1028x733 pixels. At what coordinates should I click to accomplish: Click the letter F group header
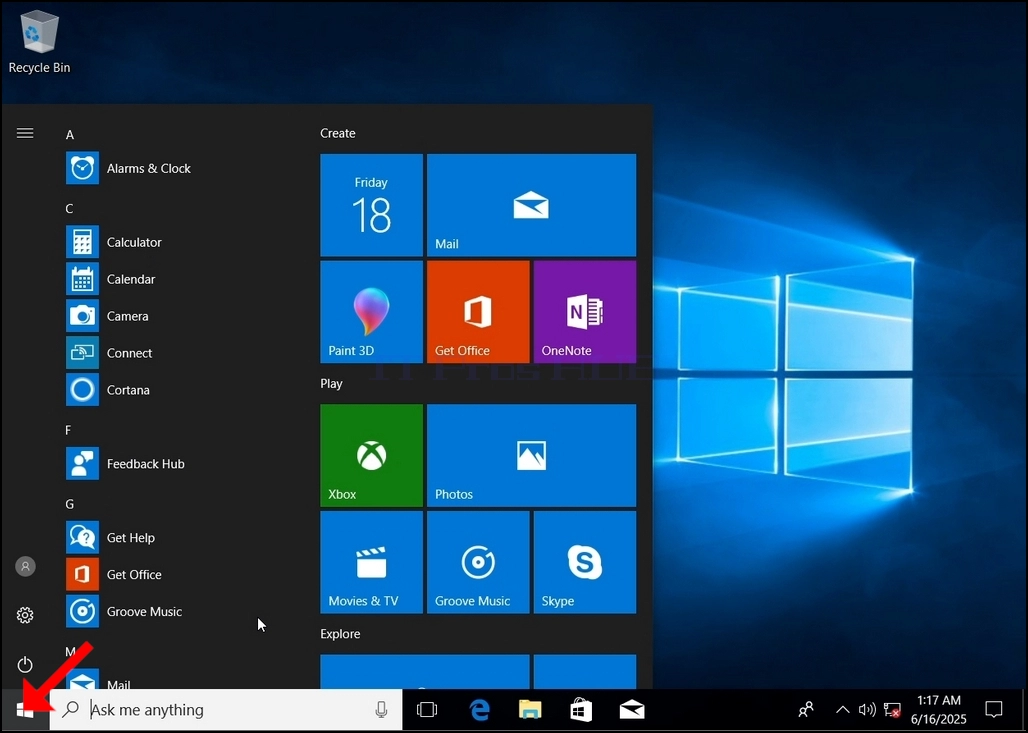[68, 431]
